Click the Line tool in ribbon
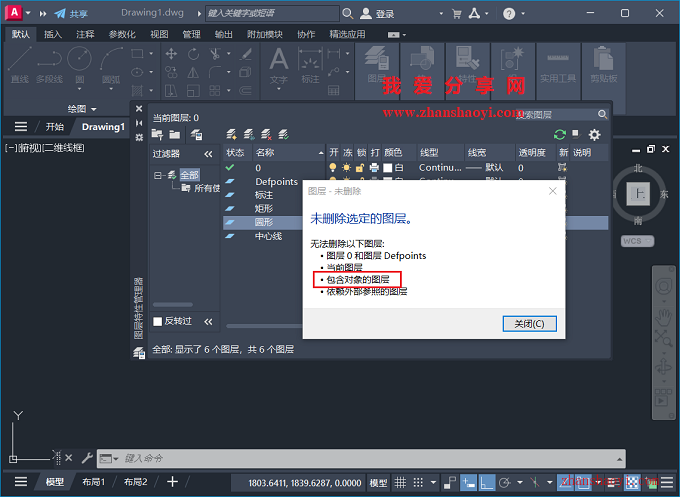 pos(19,63)
